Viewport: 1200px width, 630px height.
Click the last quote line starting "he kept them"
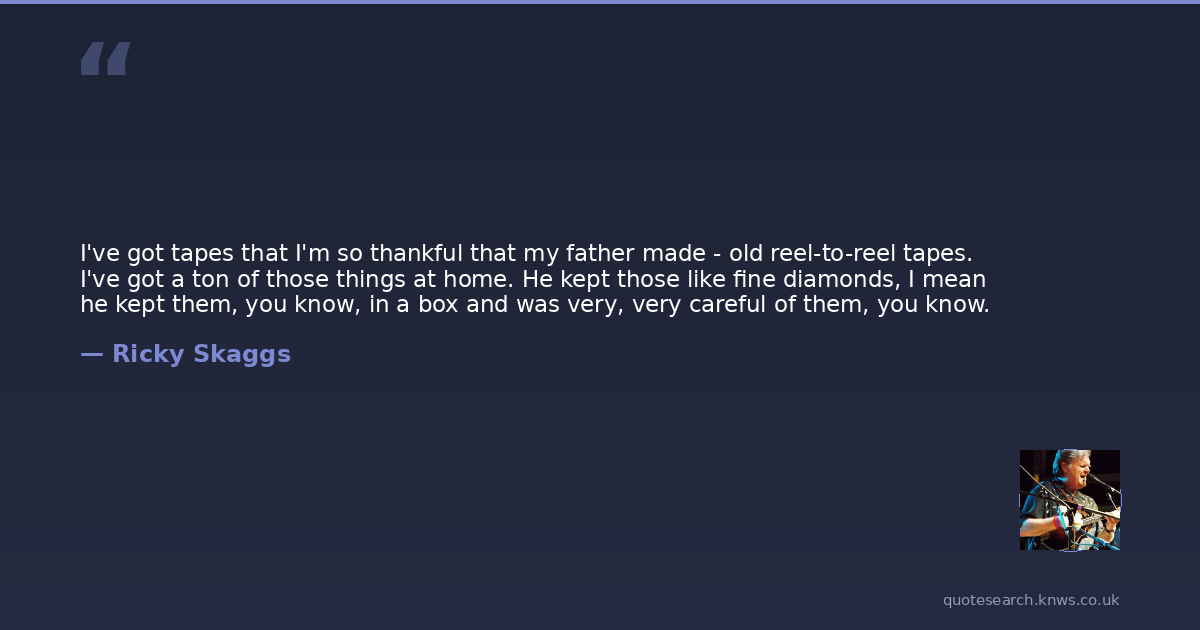pos(535,304)
